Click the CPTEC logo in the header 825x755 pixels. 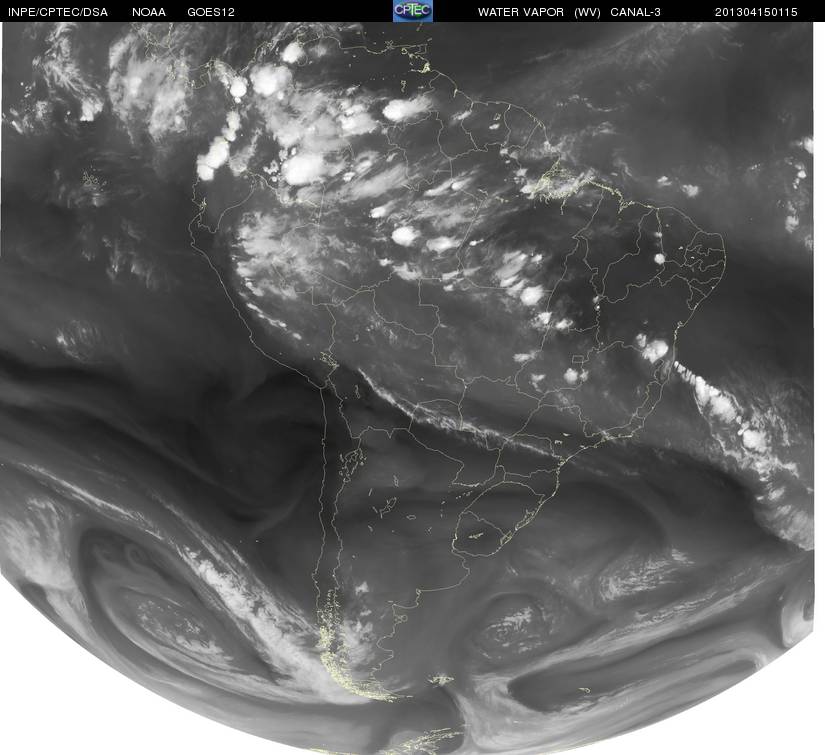(413, 11)
